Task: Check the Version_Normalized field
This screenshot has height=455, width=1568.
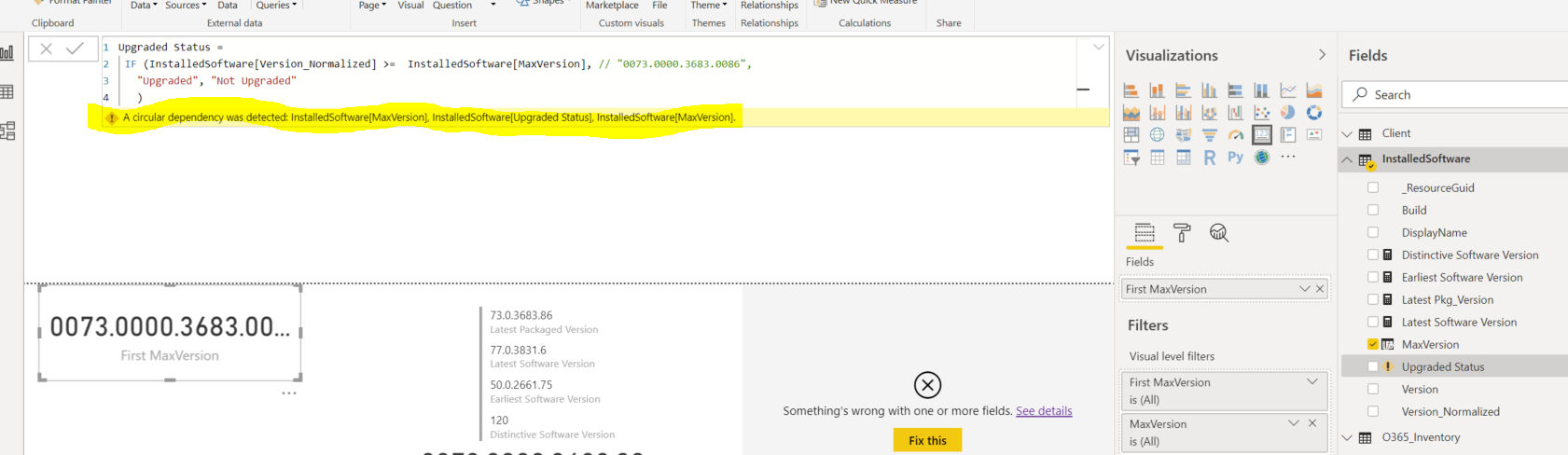Action: (1373, 411)
